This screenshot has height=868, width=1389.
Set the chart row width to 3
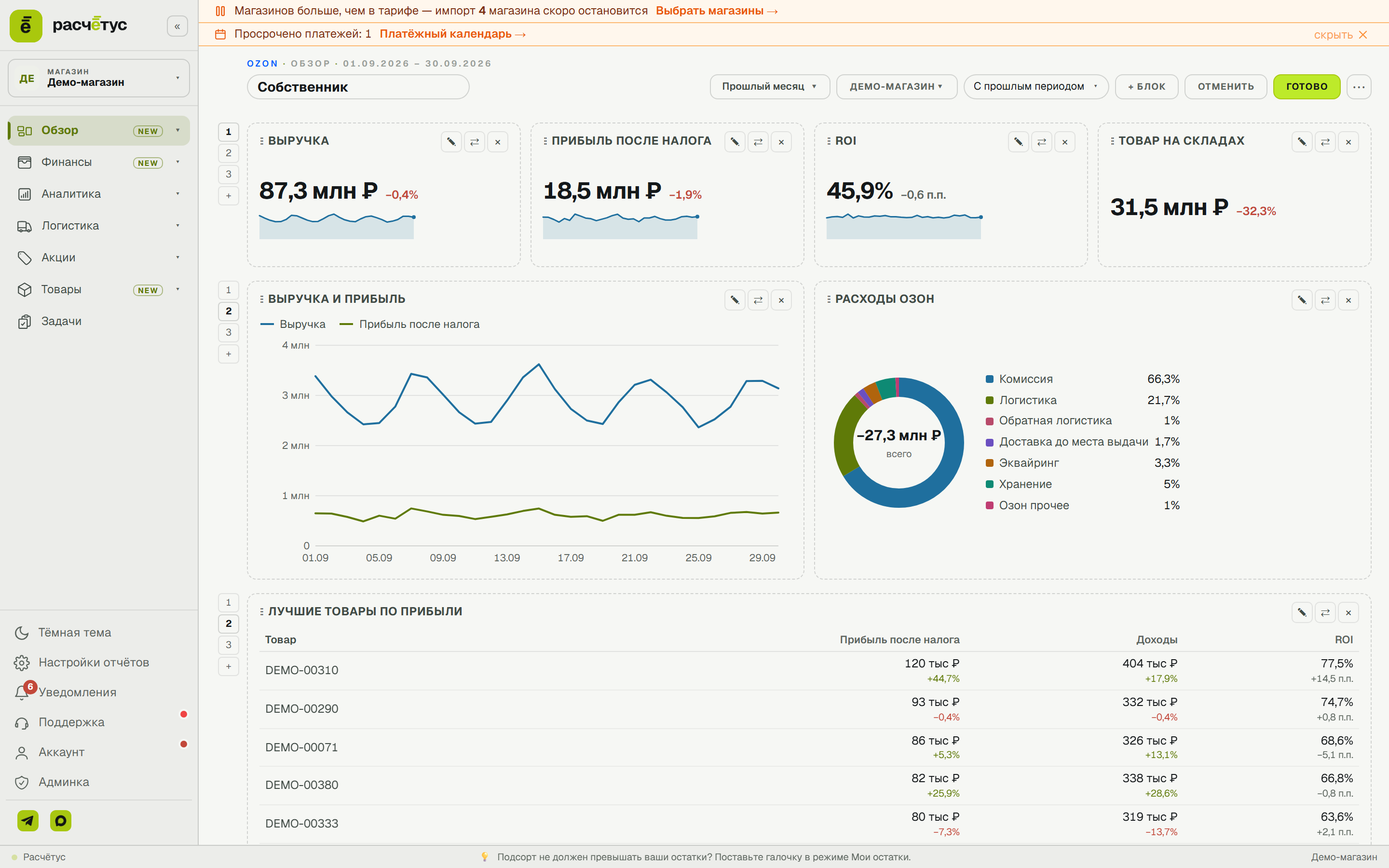click(229, 332)
